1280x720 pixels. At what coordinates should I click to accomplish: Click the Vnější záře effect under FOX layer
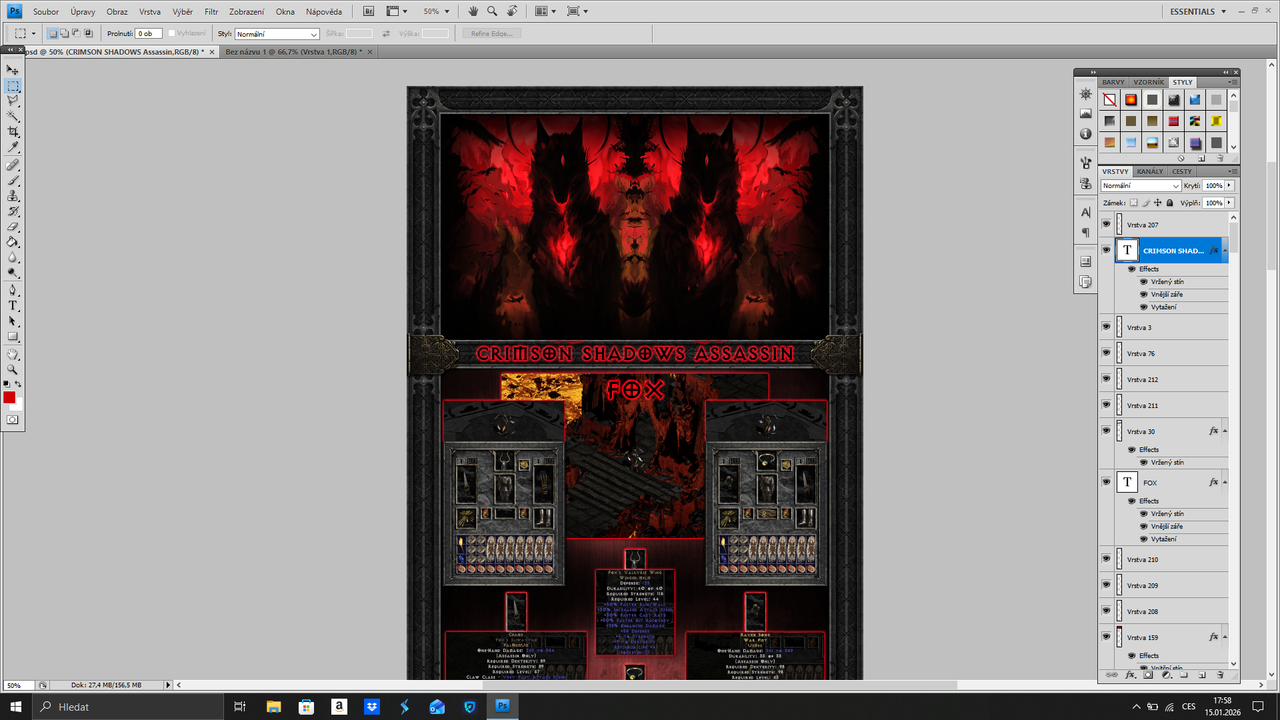click(1169, 526)
